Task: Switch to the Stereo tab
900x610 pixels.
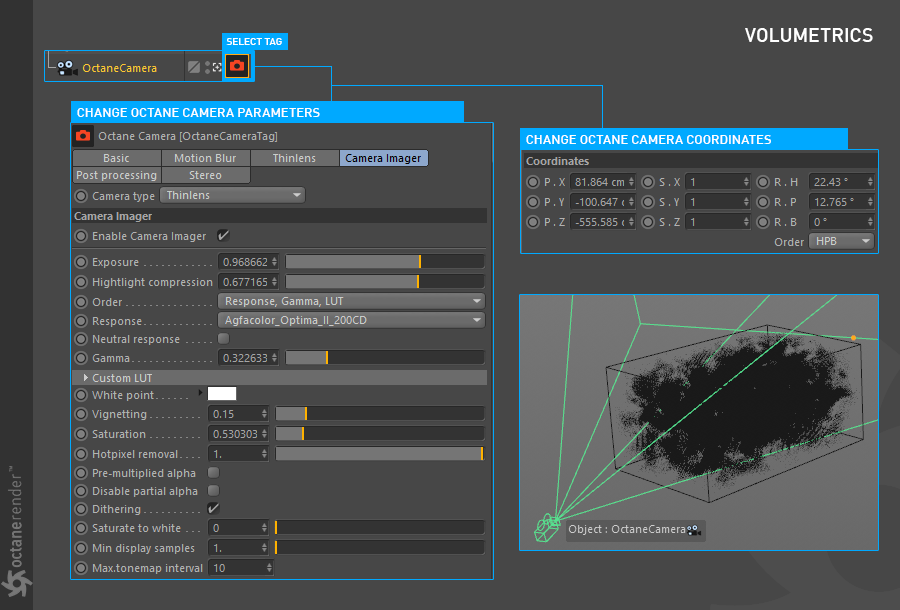Action: 205,175
